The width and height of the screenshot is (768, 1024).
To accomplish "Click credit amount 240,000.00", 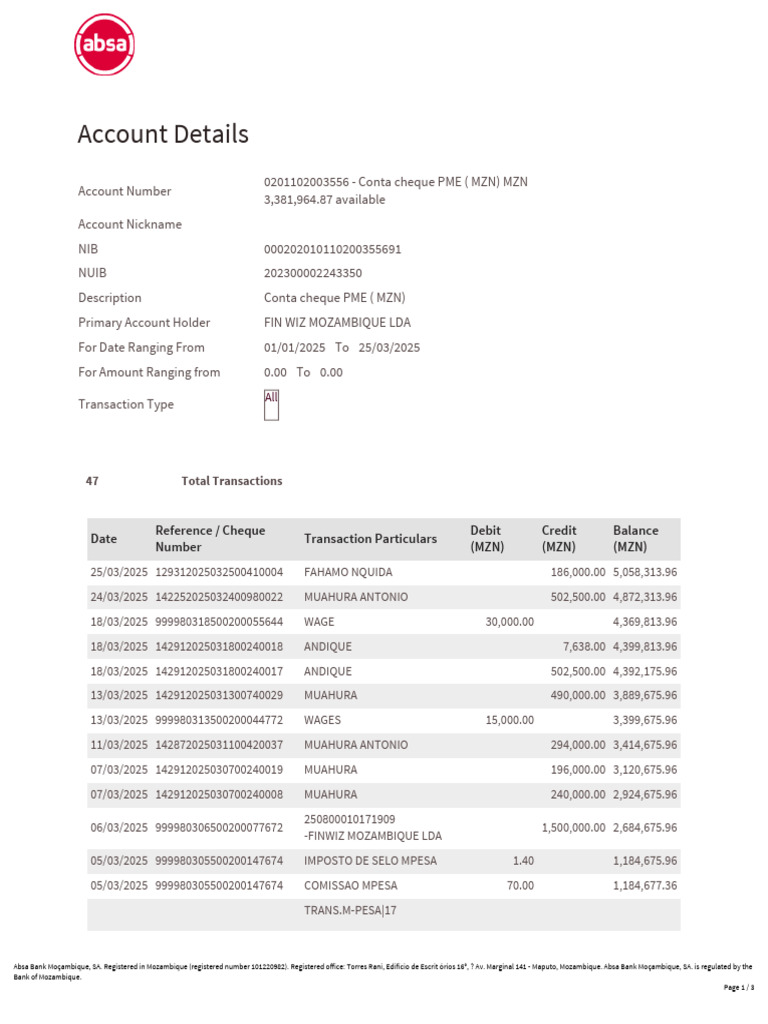I will pos(578,795).
